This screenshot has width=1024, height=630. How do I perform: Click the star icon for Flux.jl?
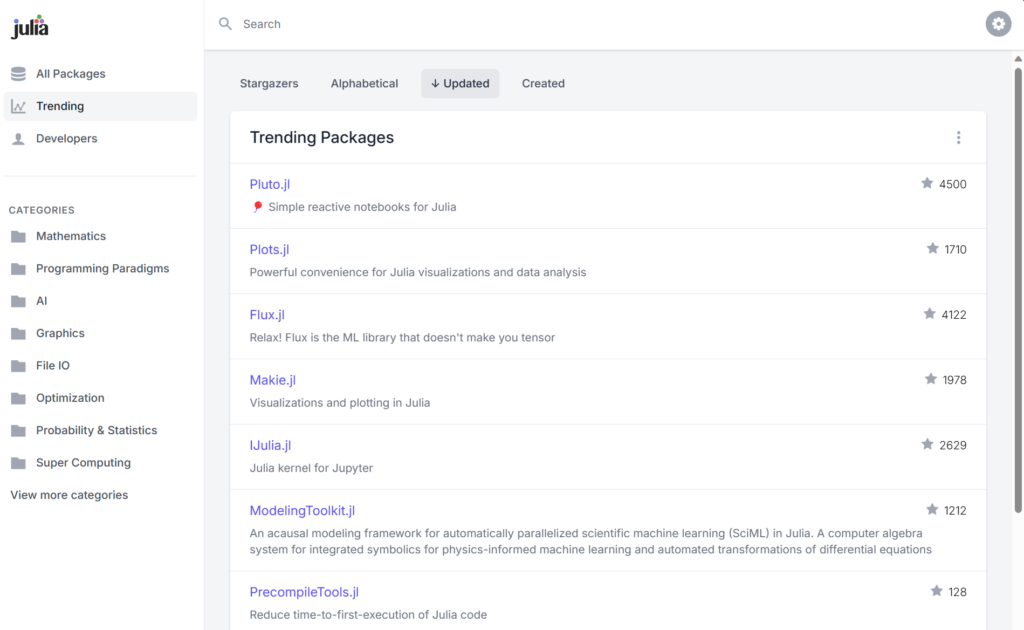coord(929,314)
